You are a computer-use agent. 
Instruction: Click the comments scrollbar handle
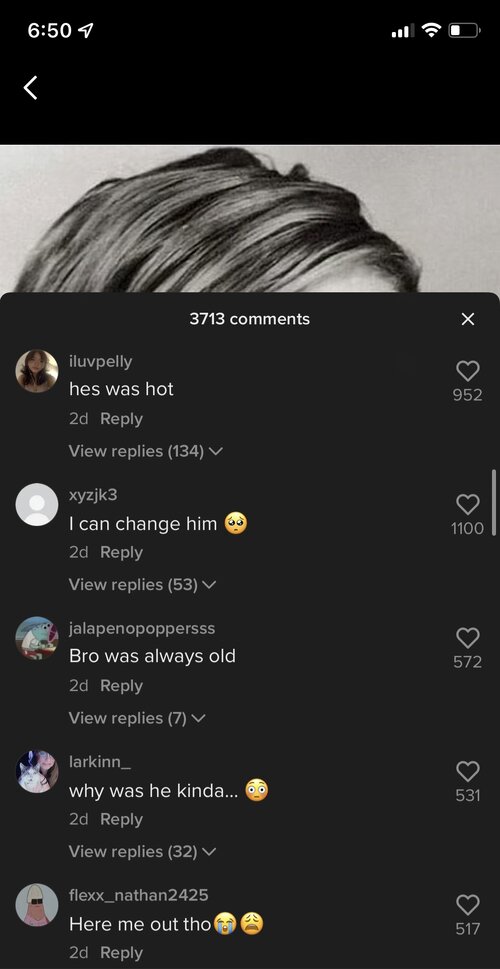[x=493, y=502]
